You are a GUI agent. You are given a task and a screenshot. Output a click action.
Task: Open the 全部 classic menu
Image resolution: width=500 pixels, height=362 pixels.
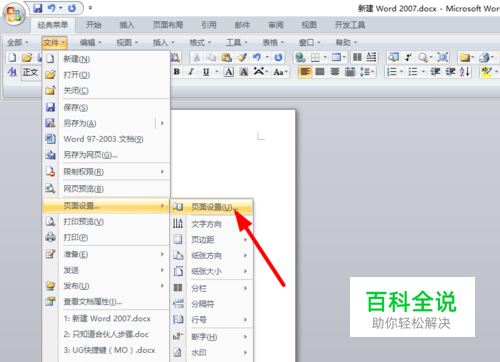(x=18, y=43)
